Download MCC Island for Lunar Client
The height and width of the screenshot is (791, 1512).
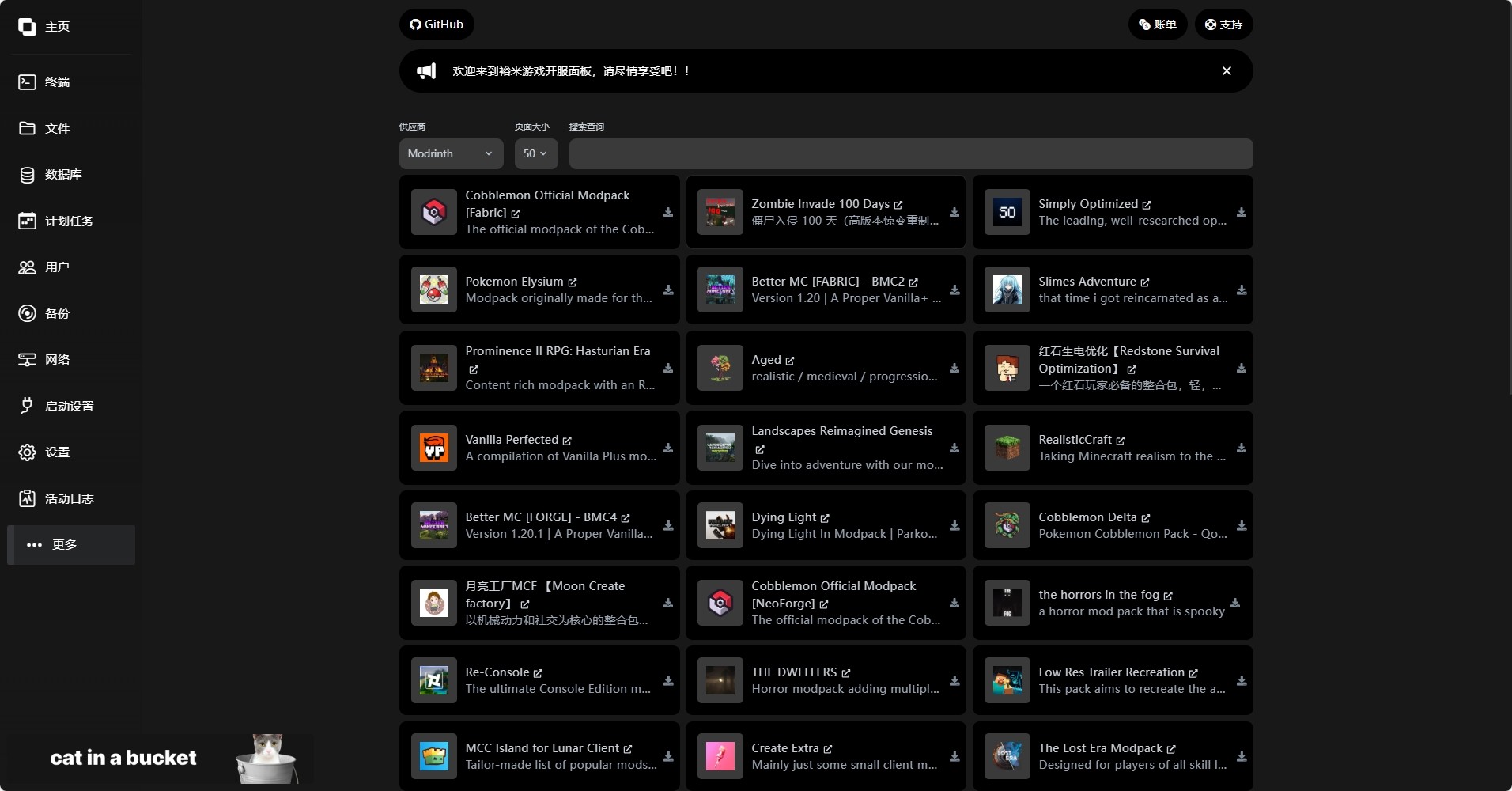668,756
